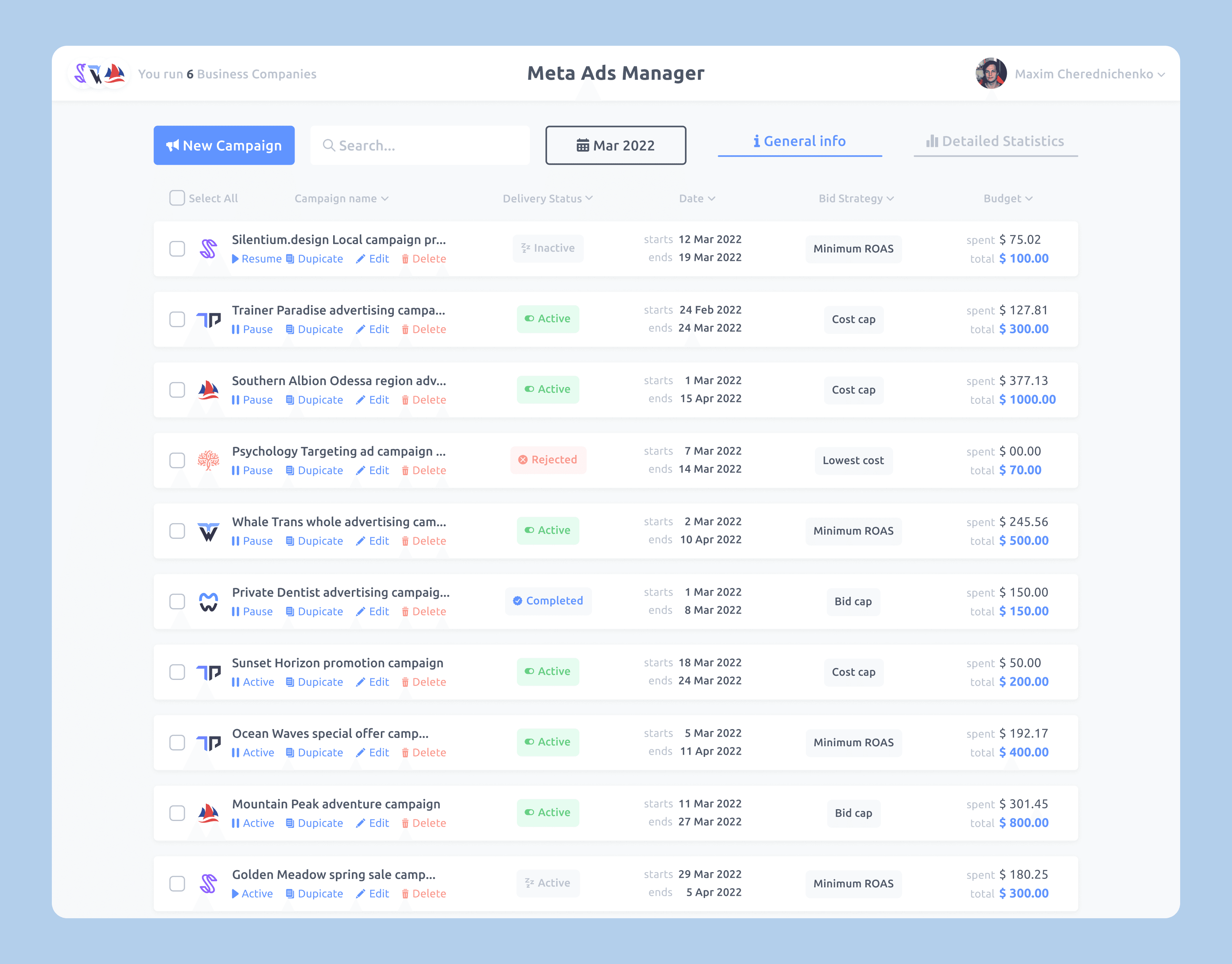Resume the Silentium.design campaign

click(x=257, y=259)
